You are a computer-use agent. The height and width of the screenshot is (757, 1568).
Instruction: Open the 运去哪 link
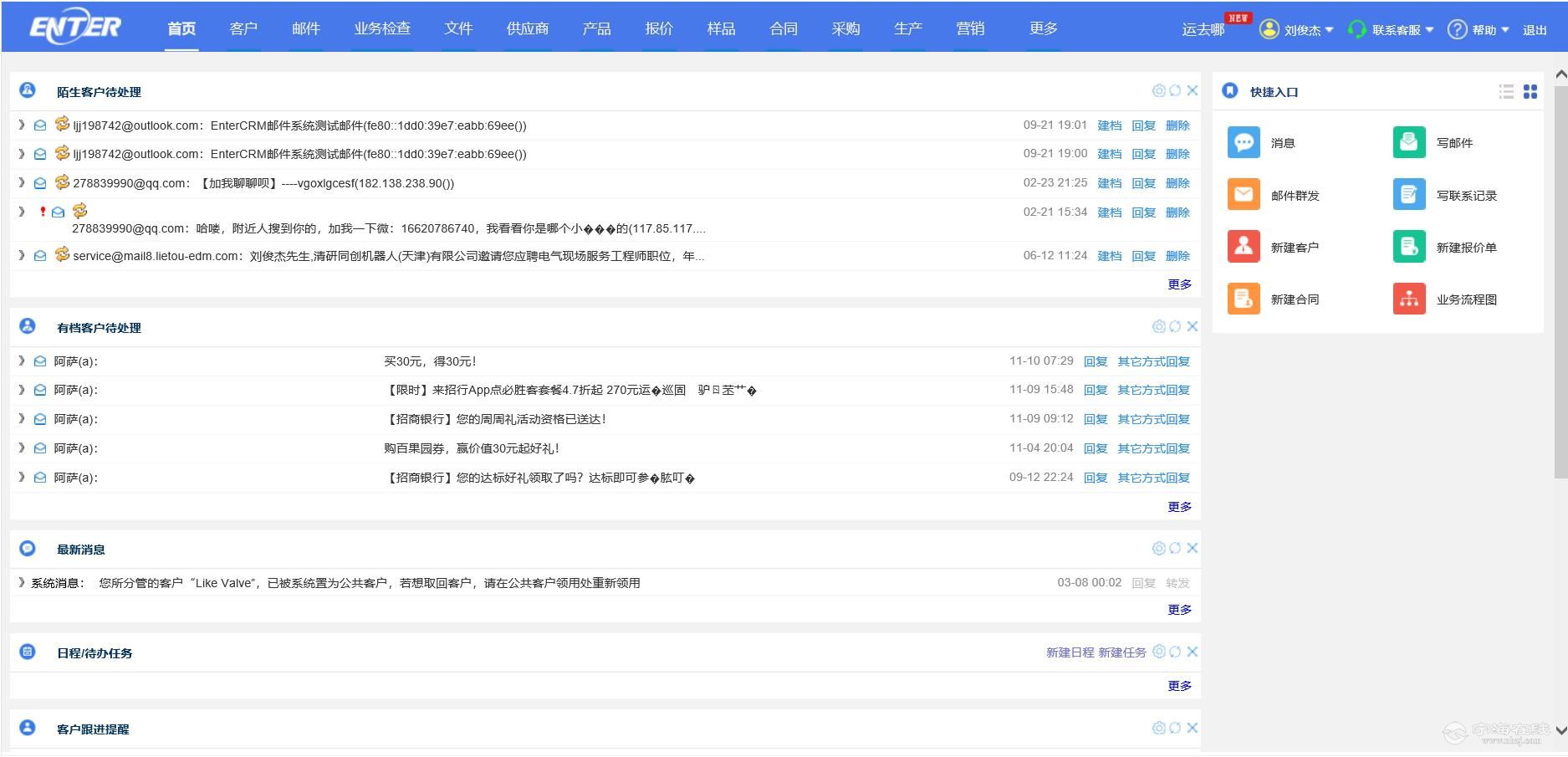[x=1203, y=29]
